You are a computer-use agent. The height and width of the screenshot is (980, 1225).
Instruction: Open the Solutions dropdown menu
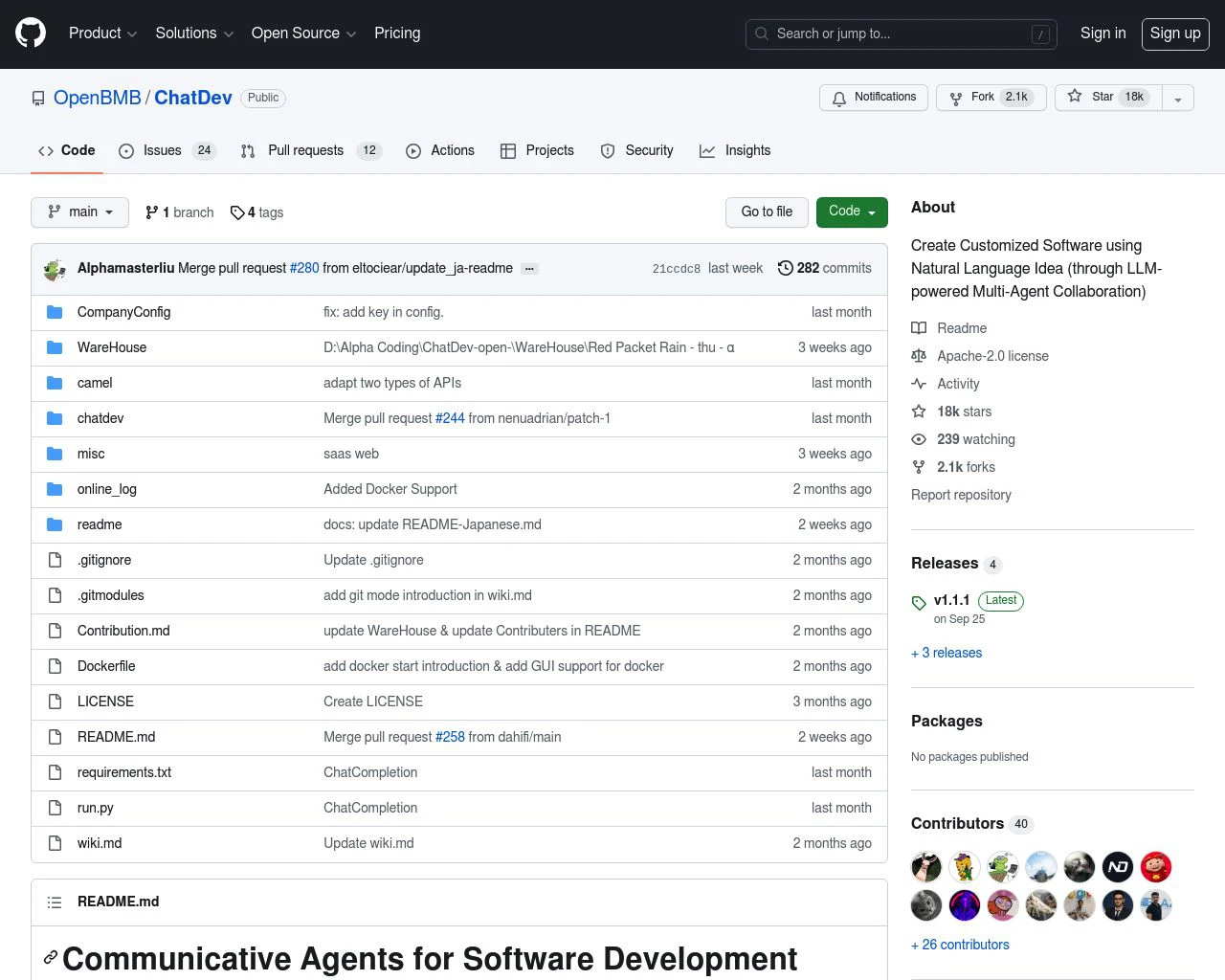[194, 33]
